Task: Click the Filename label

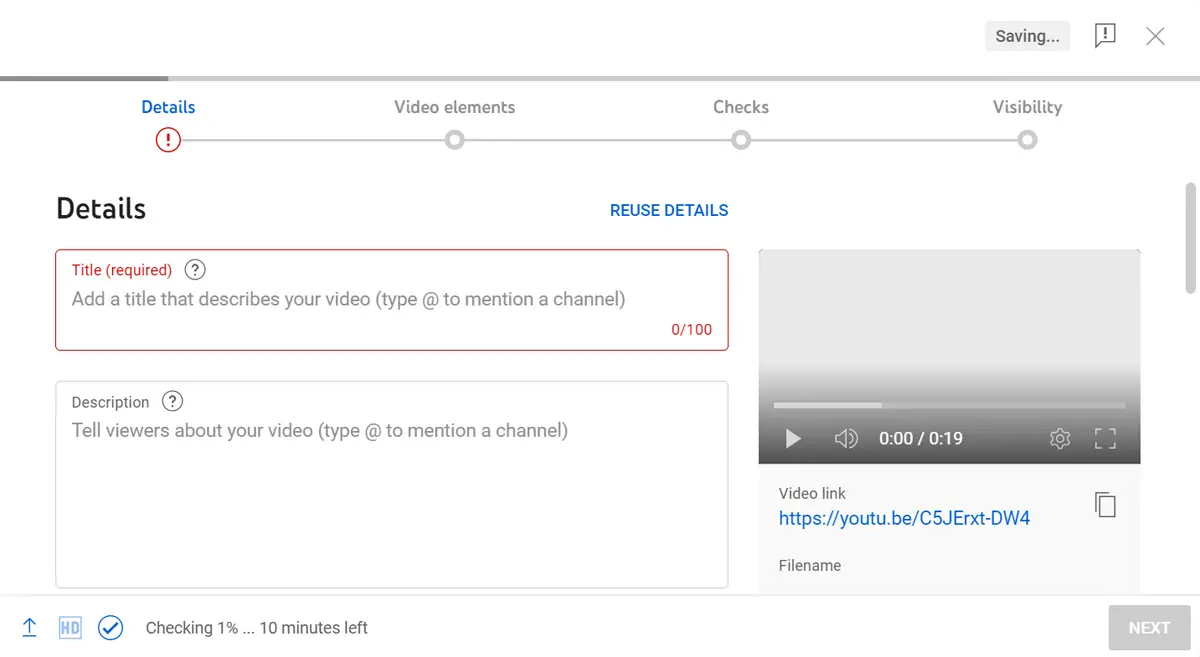Action: 810,565
